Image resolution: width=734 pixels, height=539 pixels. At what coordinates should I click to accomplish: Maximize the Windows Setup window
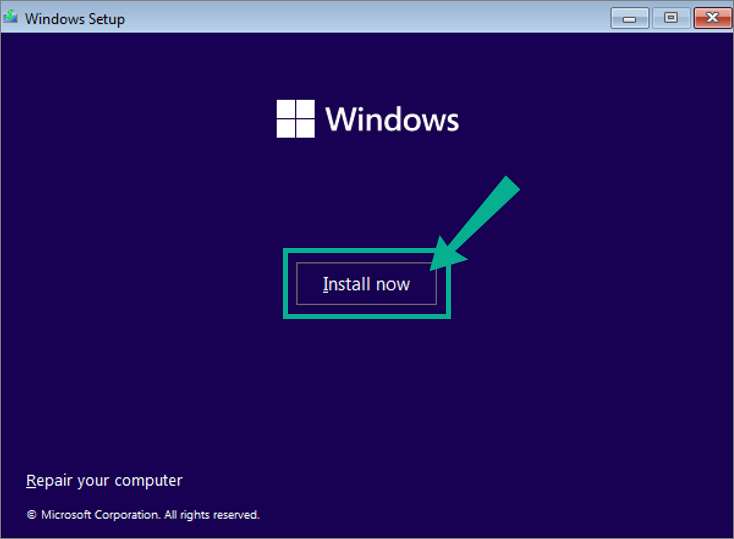coord(671,18)
